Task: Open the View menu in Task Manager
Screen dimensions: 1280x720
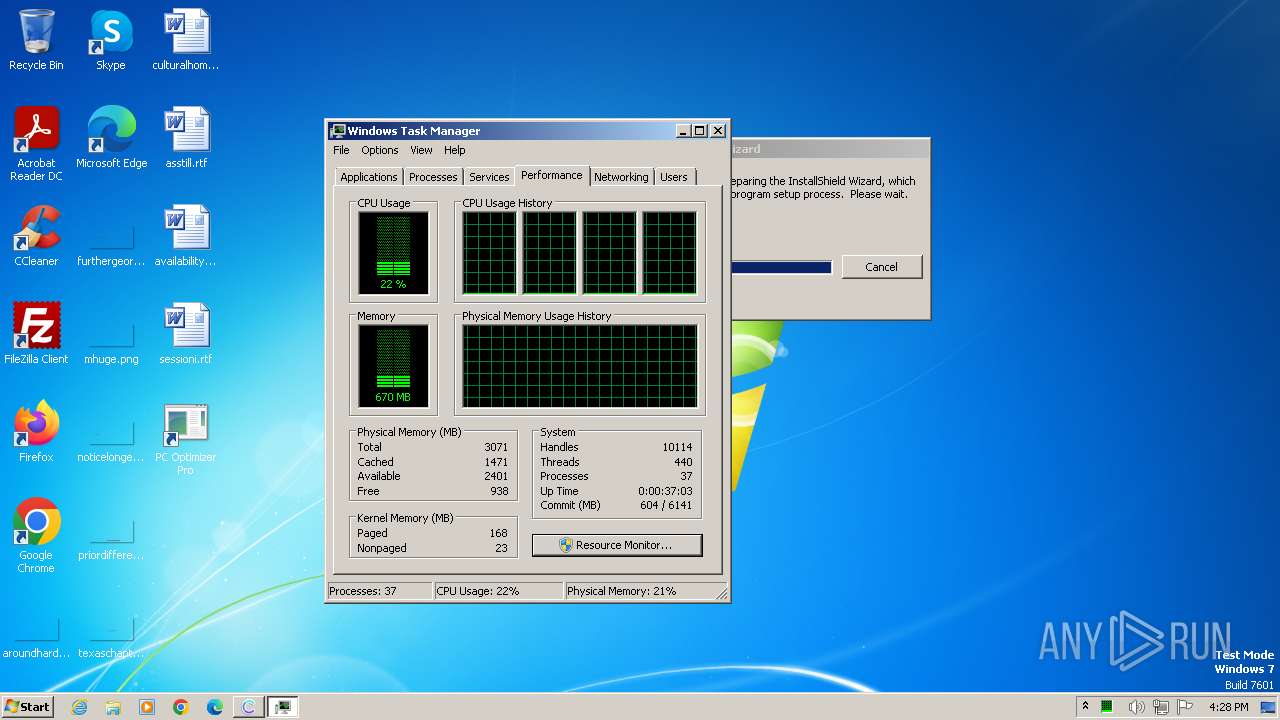Action: coord(421,150)
